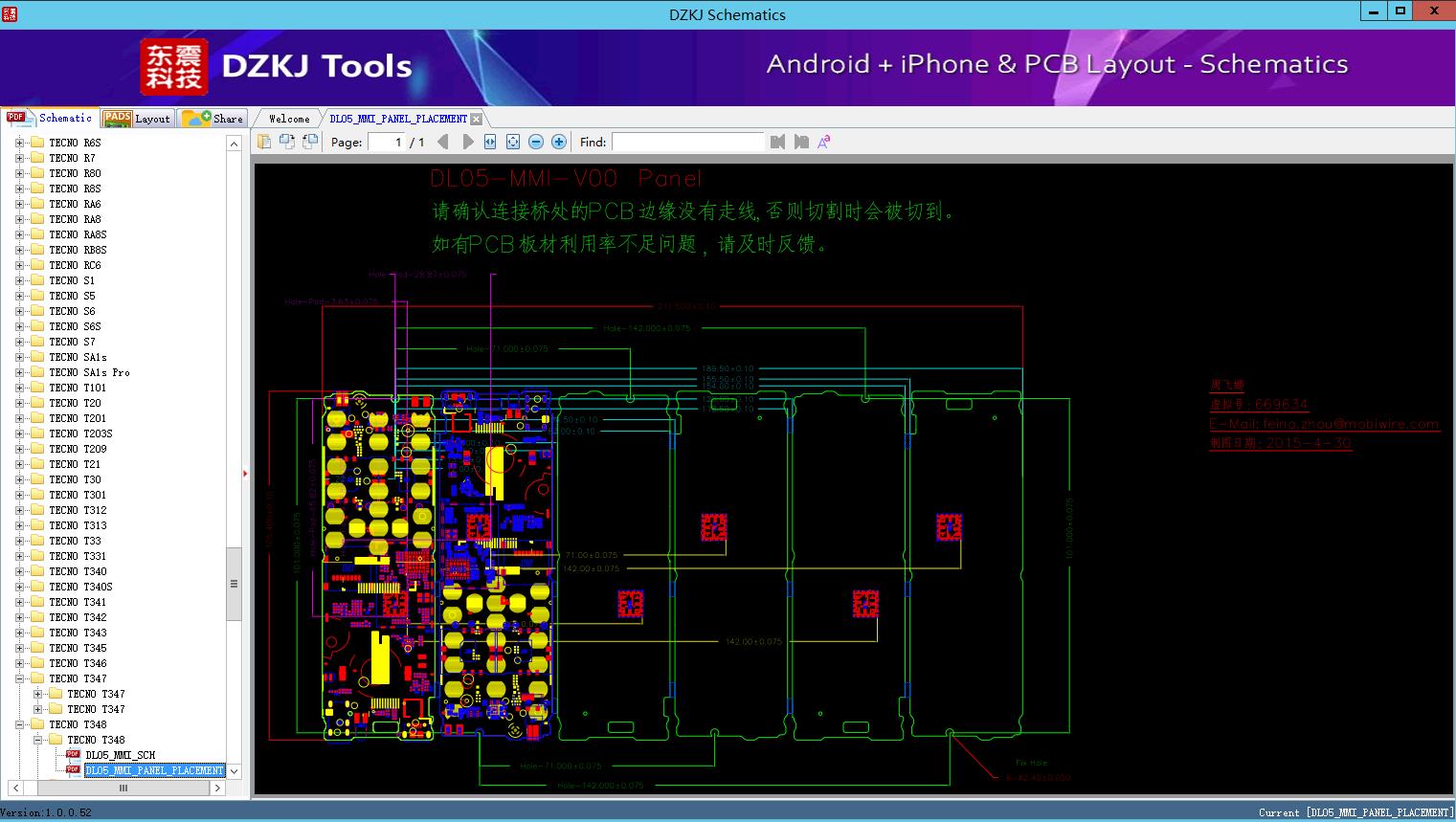Click the Version:1.0.0.52 status text

[47, 812]
